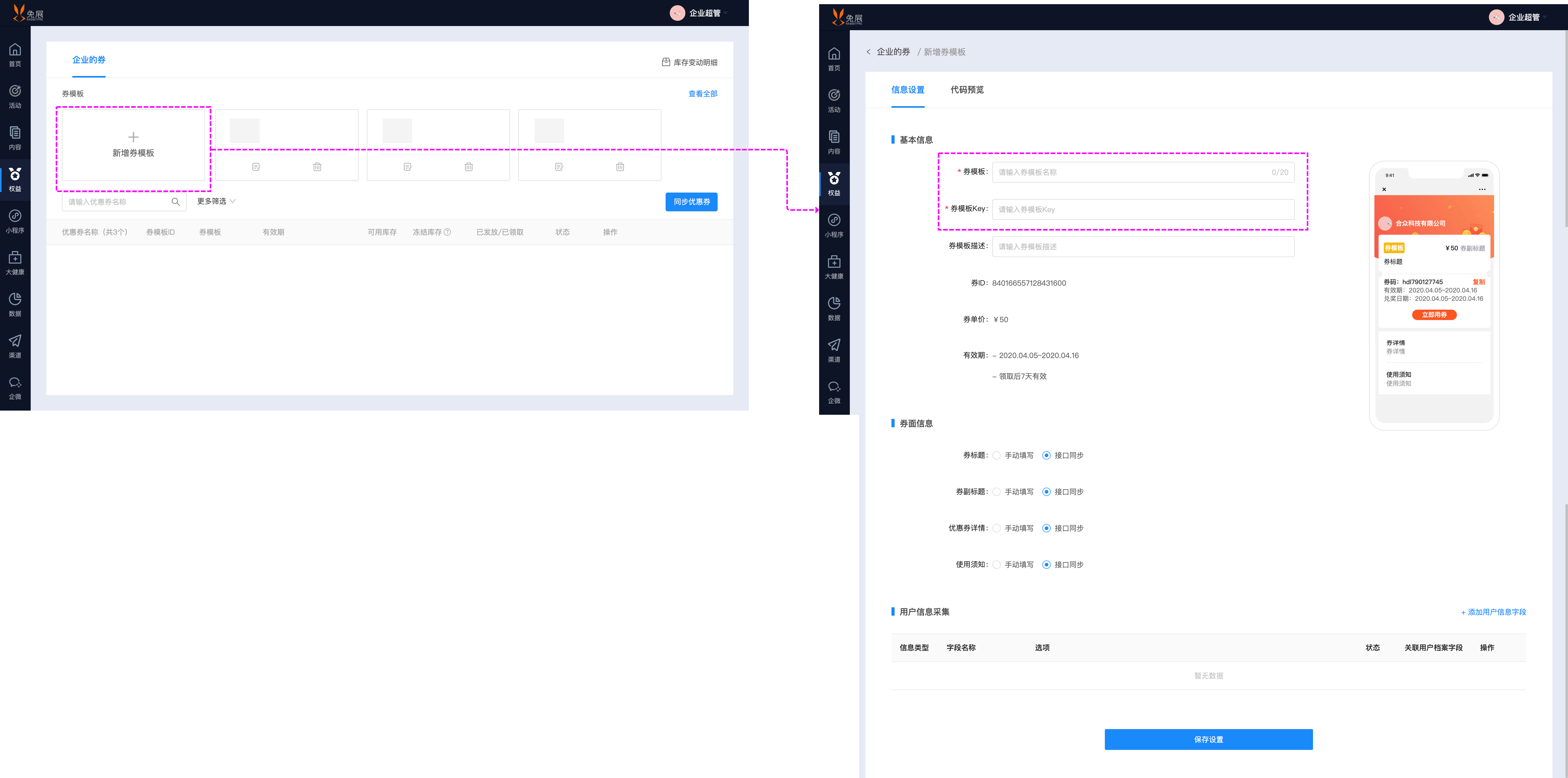Select 手动填写 for 券副标题
The width and height of the screenshot is (1568, 778).
click(996, 492)
